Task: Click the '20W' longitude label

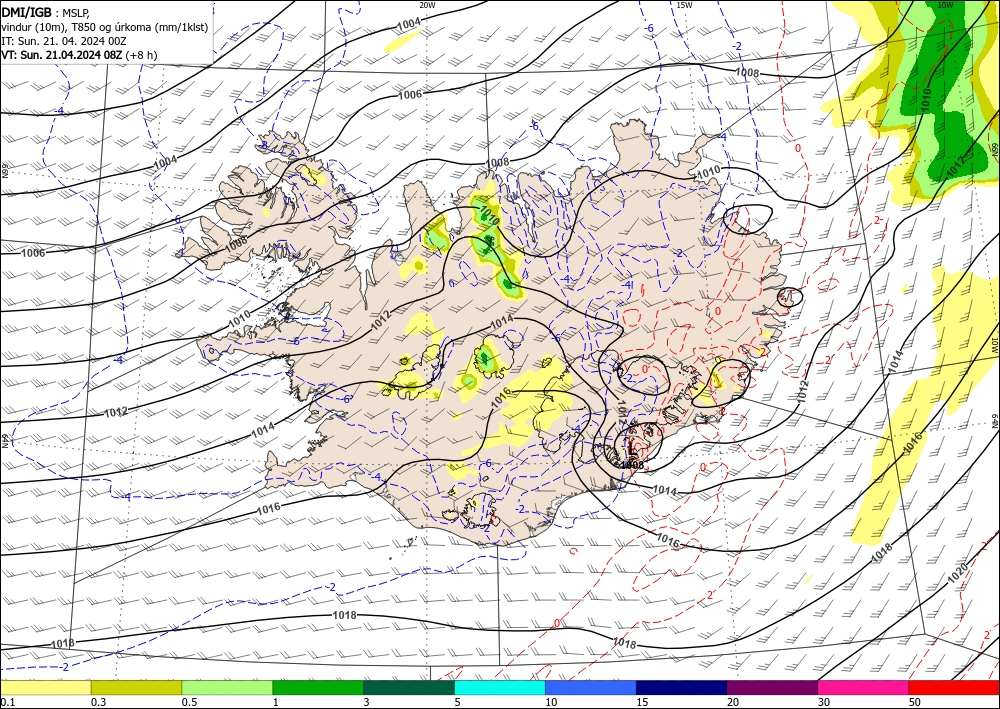Action: pyautogui.click(x=427, y=5)
